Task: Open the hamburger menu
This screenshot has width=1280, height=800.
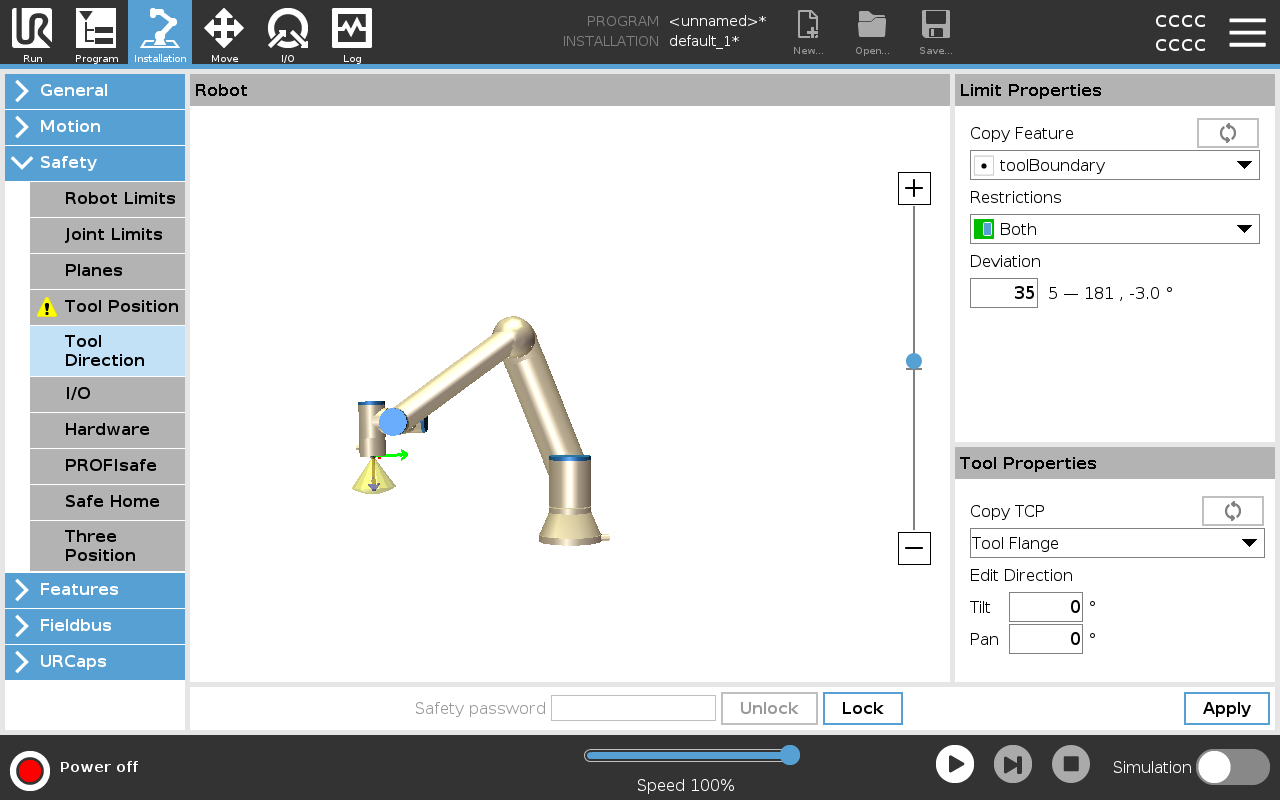Action: [x=1247, y=33]
